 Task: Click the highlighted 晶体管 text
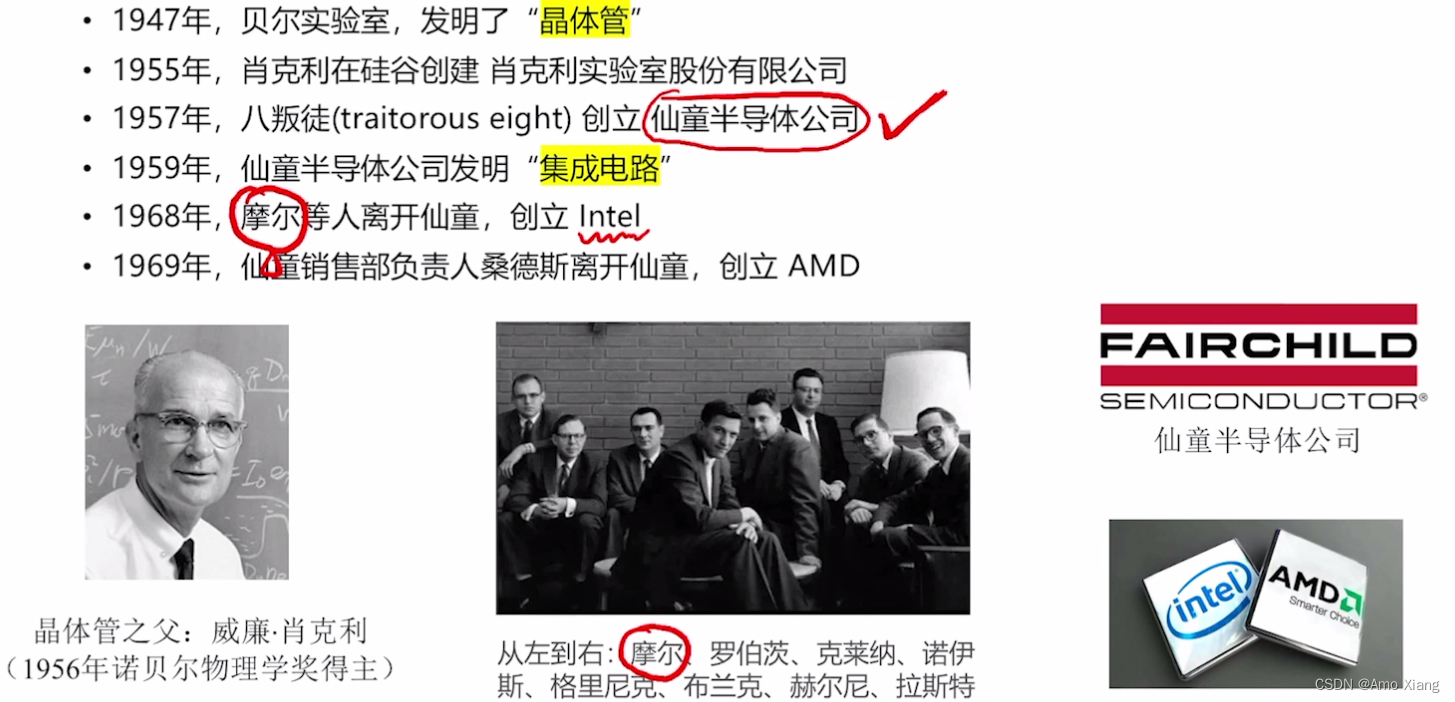(585, 21)
